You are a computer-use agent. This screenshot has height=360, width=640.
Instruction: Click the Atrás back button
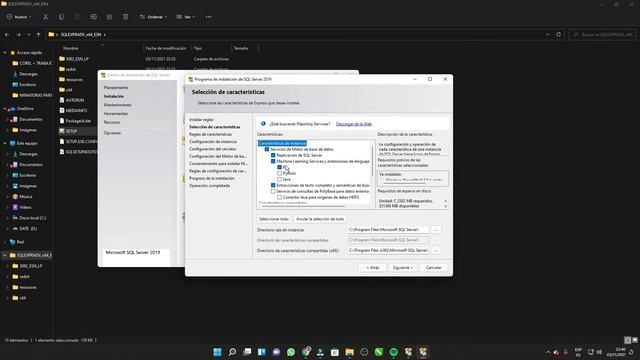pos(373,268)
